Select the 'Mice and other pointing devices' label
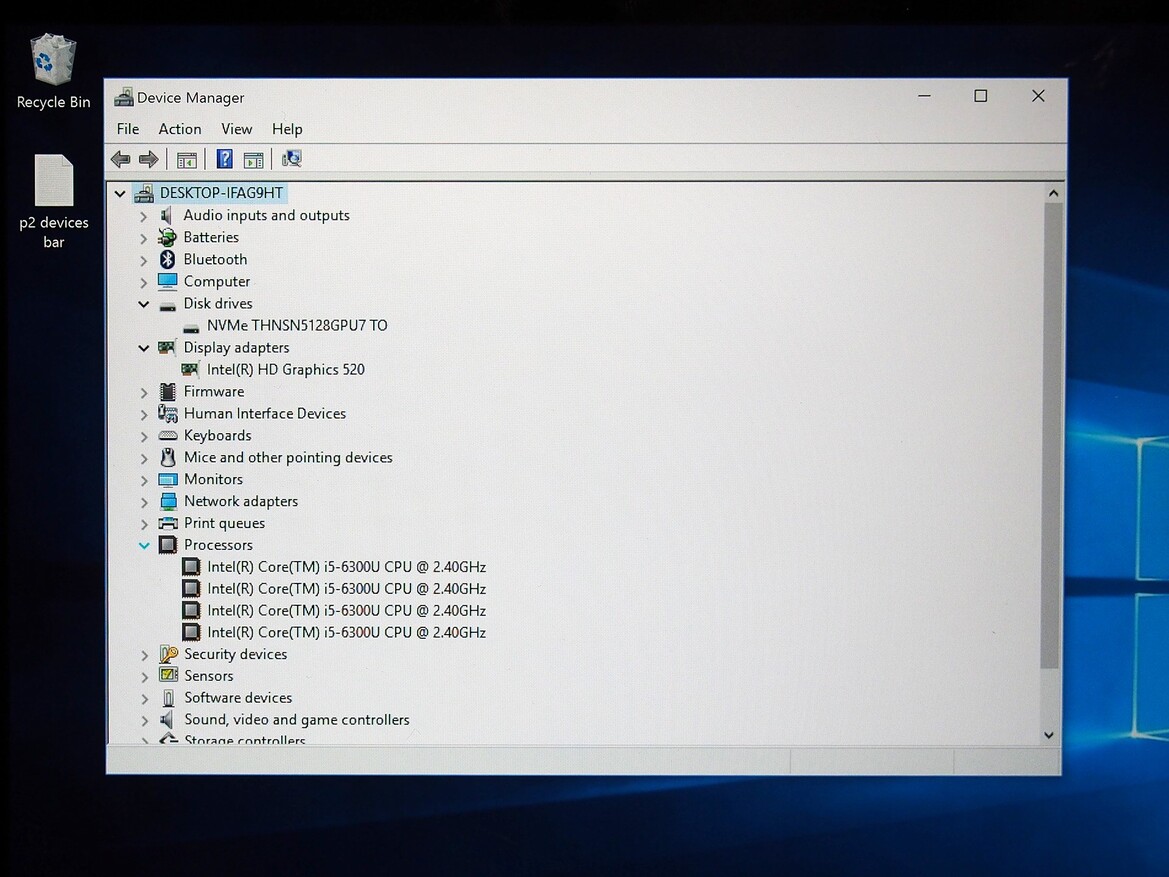 point(288,457)
